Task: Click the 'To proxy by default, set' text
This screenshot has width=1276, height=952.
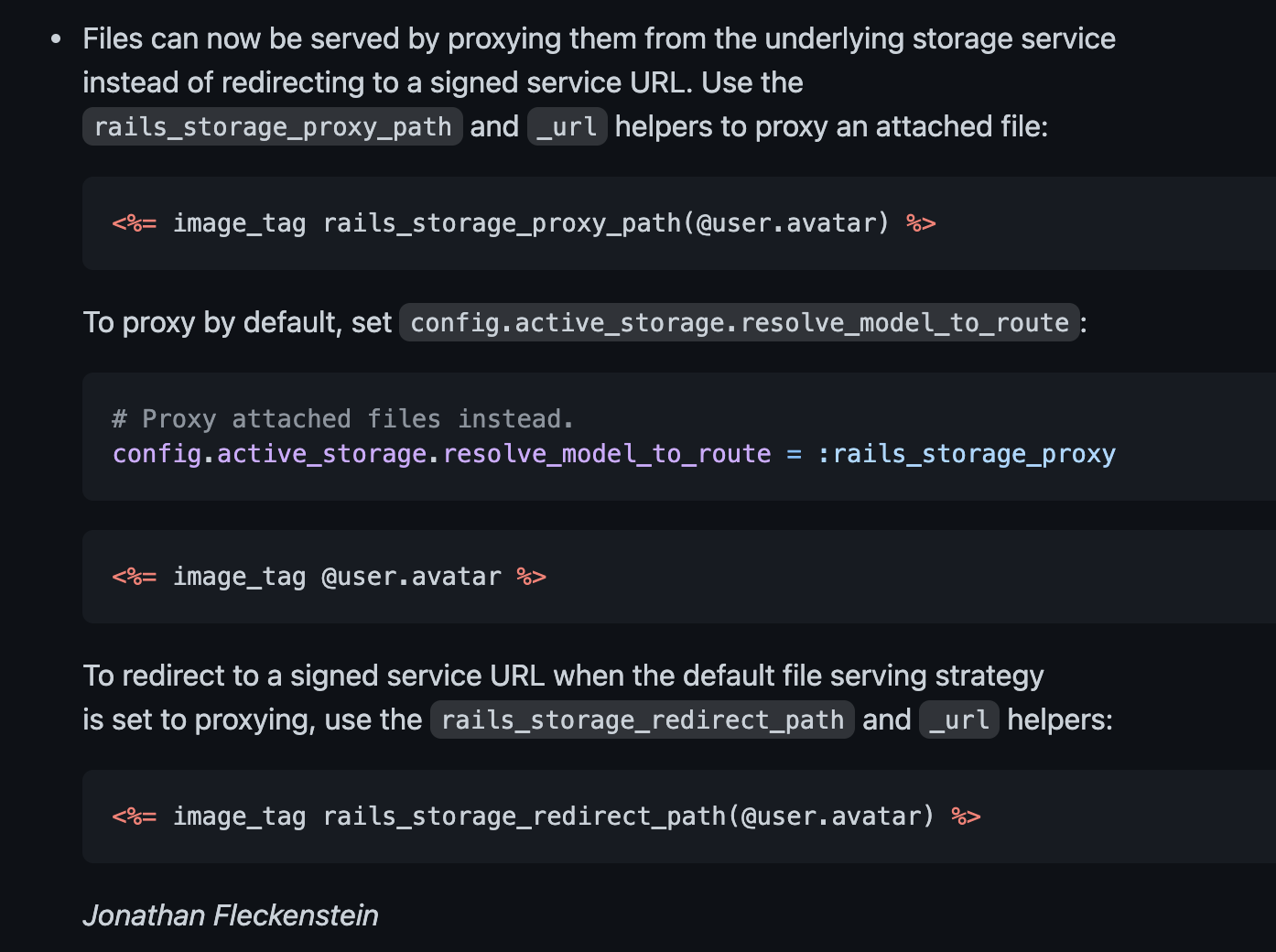Action: click(x=237, y=322)
